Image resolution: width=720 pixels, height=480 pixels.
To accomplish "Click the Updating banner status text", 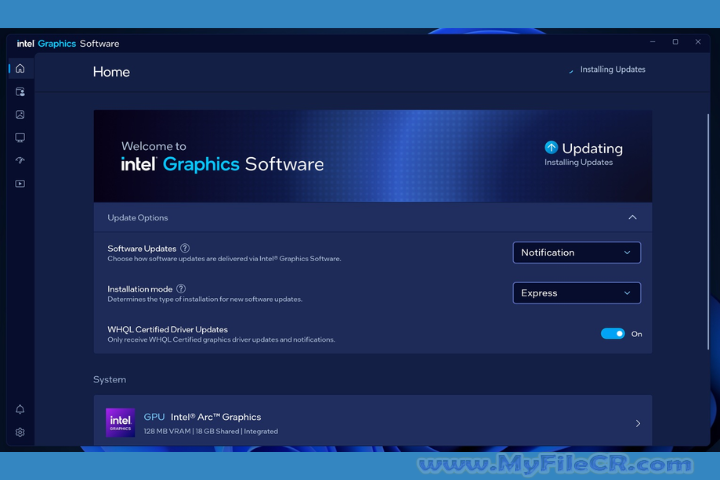I will tap(592, 148).
